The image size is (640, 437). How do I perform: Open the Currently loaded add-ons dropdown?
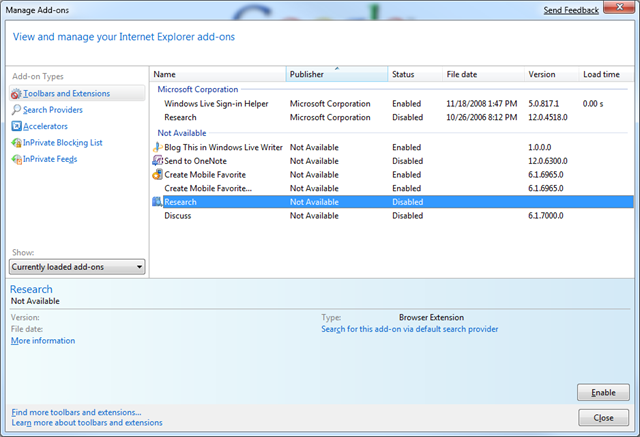pos(77,267)
